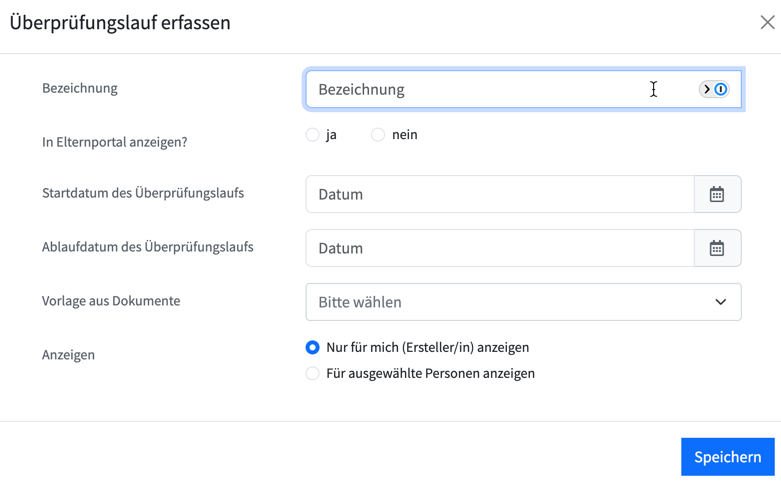
Task: Click the dialog title 'Überprüfungslauf erfassen'
Action: pyautogui.click(x=120, y=23)
